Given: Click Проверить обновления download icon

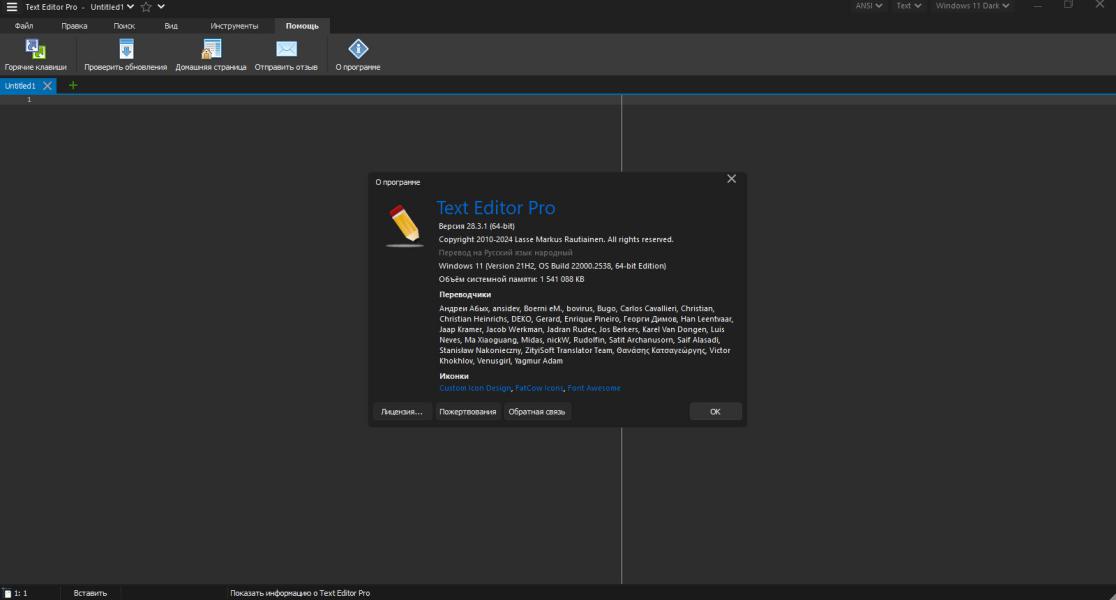Looking at the screenshot, I should pyautogui.click(x=126, y=48).
